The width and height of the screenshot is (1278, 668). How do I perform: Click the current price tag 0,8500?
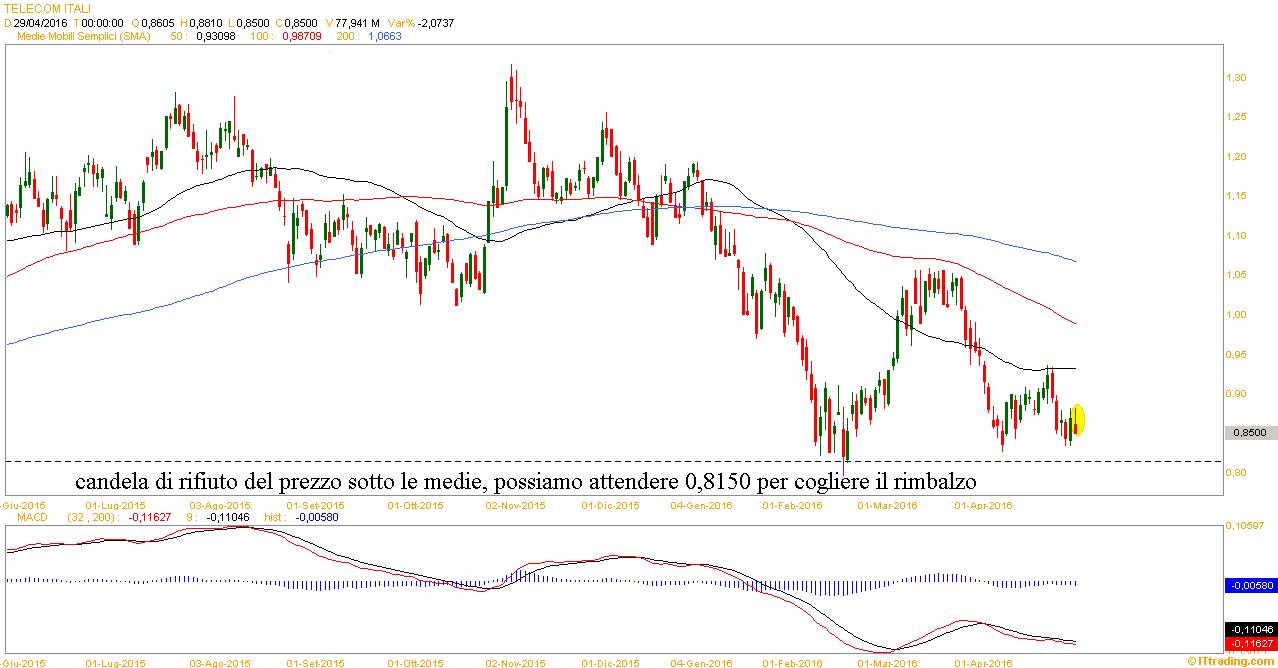[1248, 433]
